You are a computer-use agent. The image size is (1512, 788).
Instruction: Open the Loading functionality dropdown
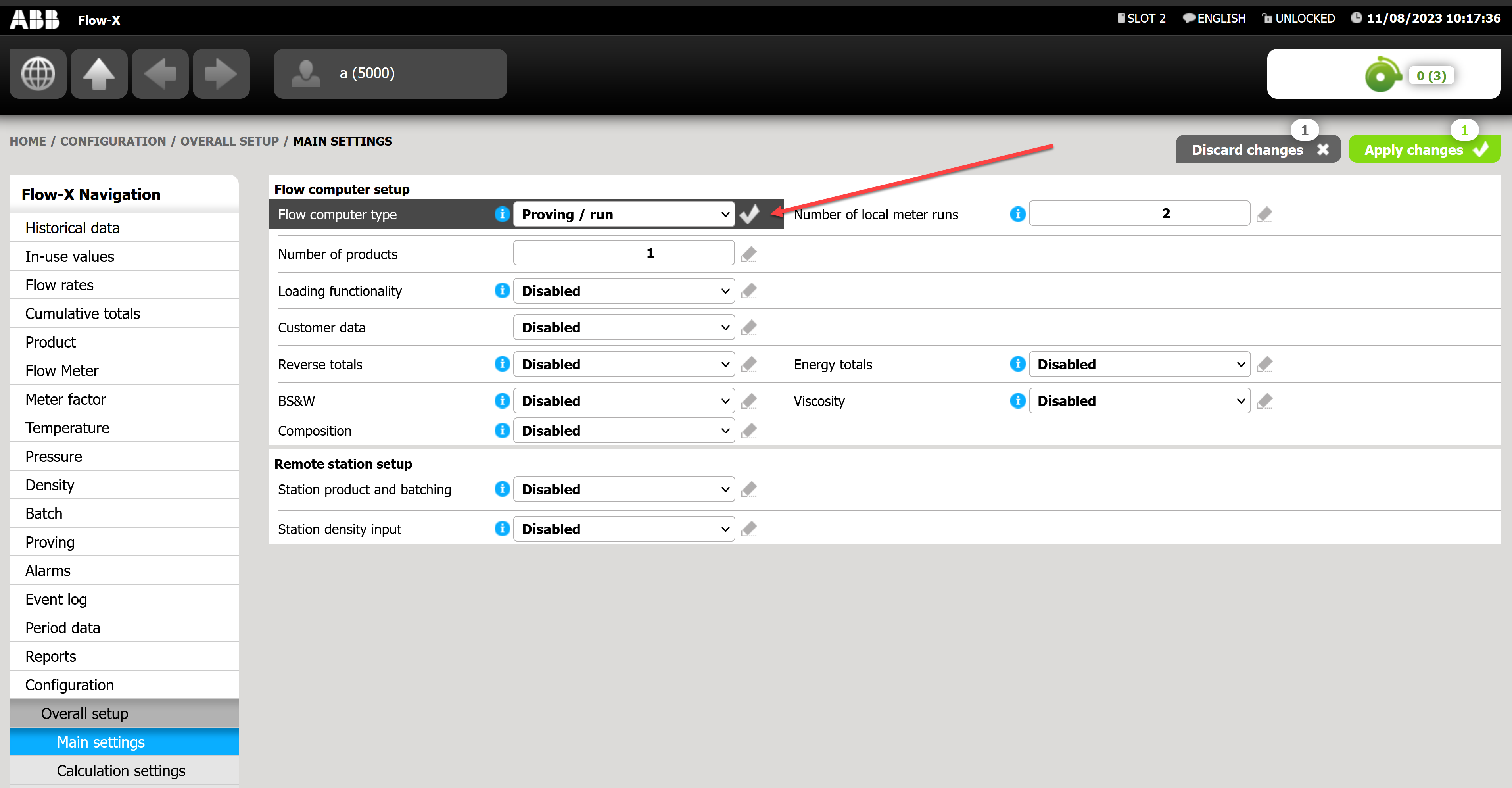(624, 291)
